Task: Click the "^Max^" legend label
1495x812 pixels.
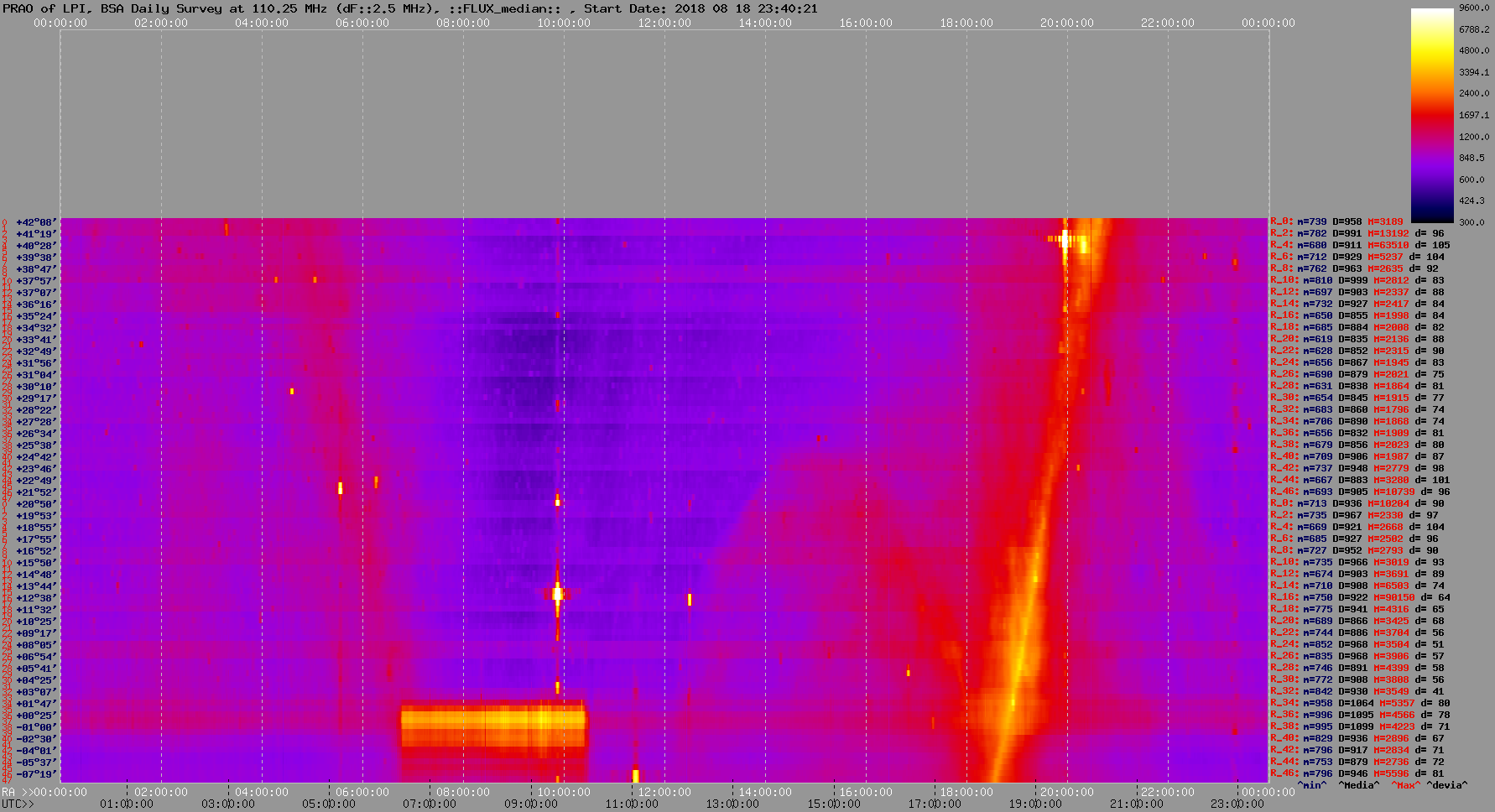Action: pos(1406,785)
